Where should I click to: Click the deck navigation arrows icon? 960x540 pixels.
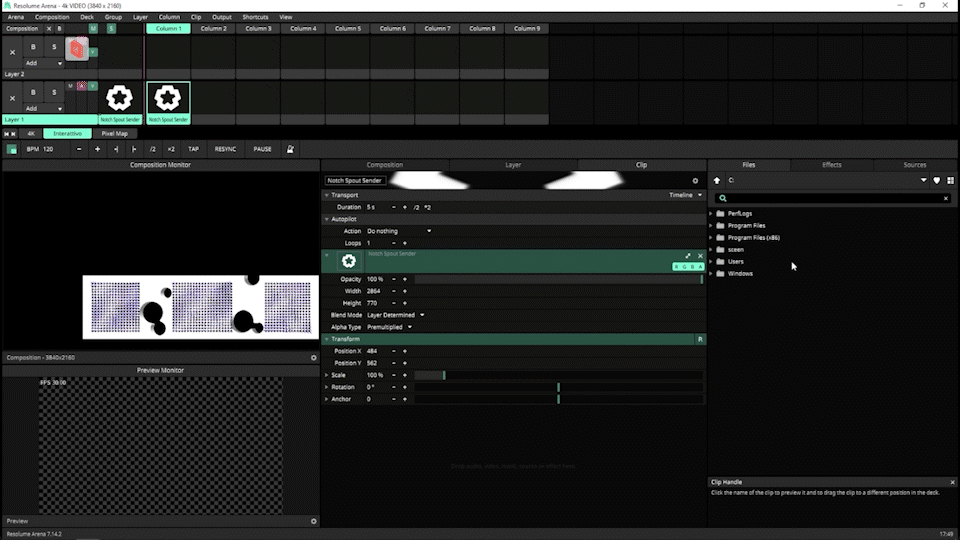point(10,133)
